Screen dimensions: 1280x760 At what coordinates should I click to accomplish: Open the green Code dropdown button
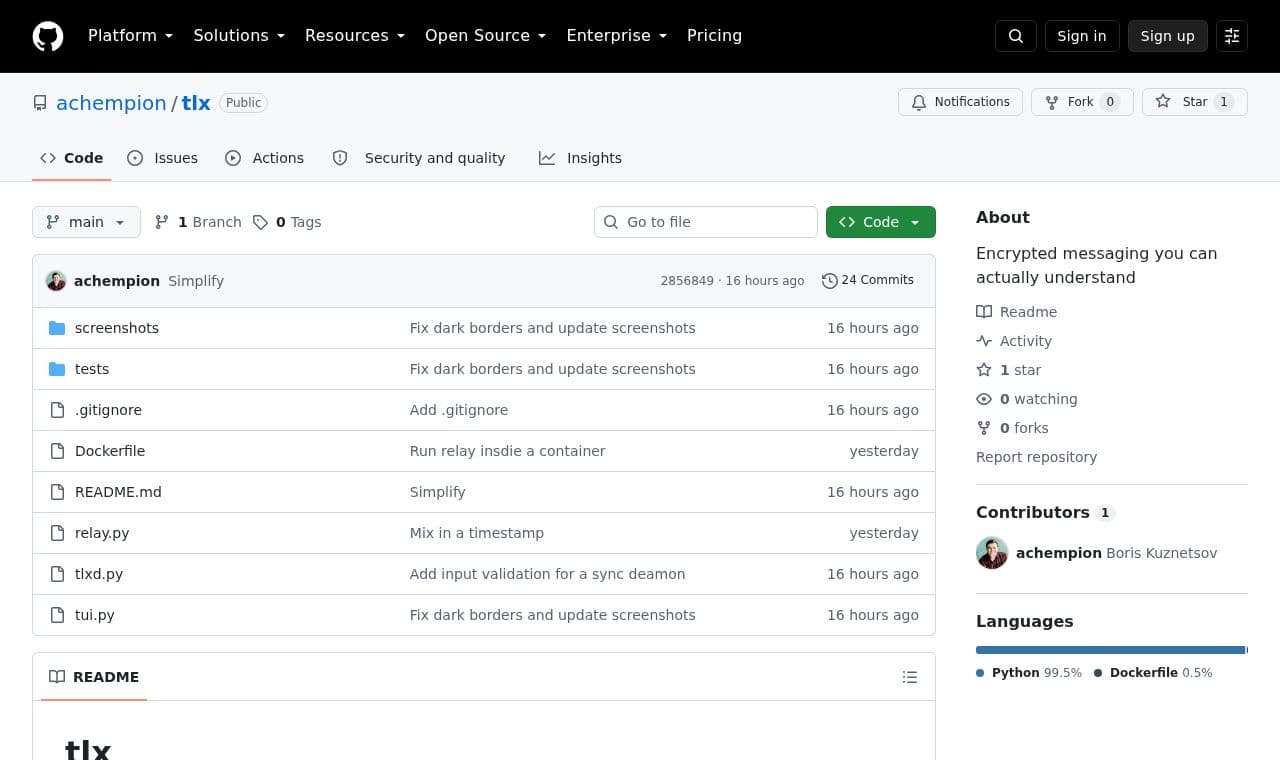click(x=881, y=222)
